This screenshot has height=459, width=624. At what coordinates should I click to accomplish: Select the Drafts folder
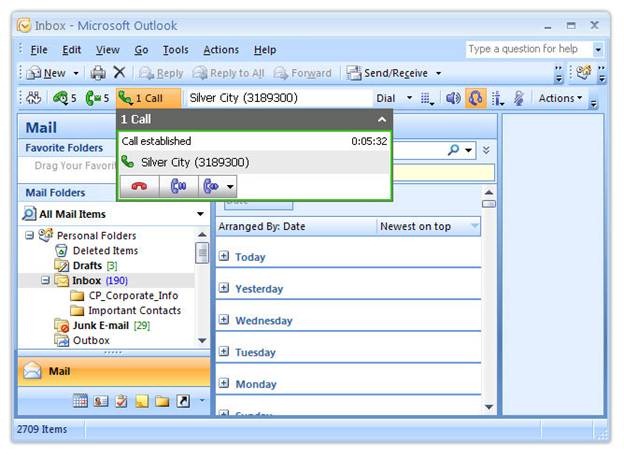click(86, 266)
